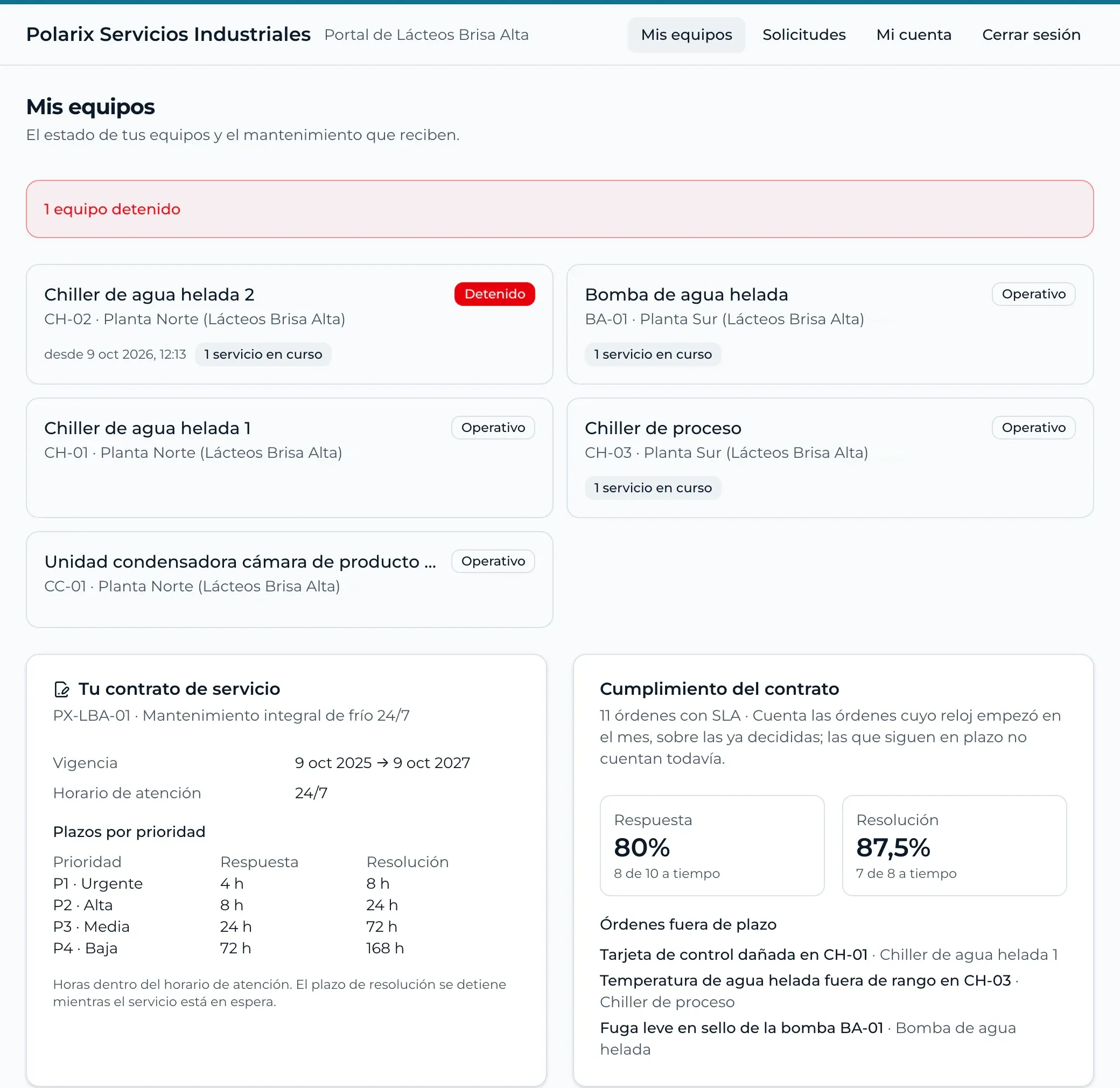Click the 1 equipo detenido alert banner

559,210
